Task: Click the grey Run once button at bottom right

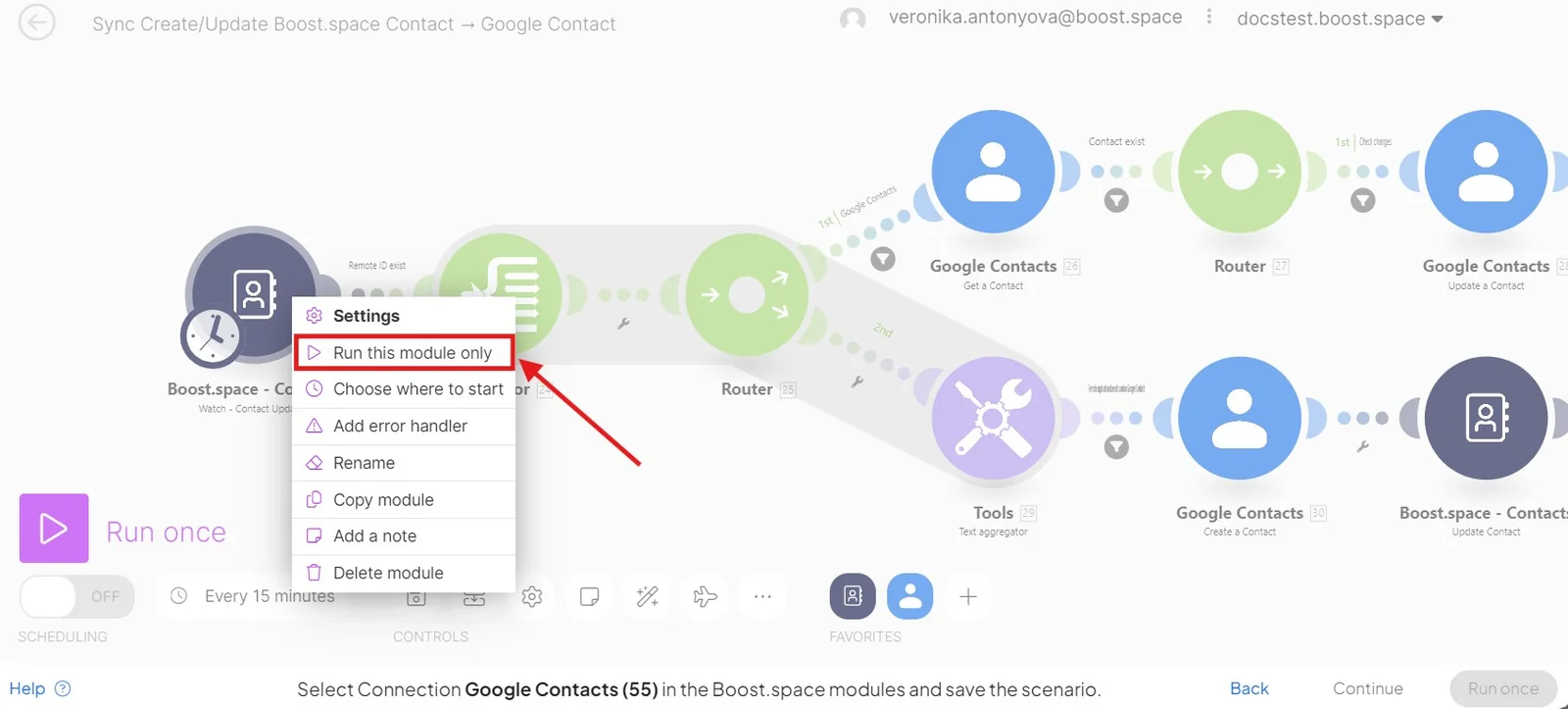Action: 1503,688
